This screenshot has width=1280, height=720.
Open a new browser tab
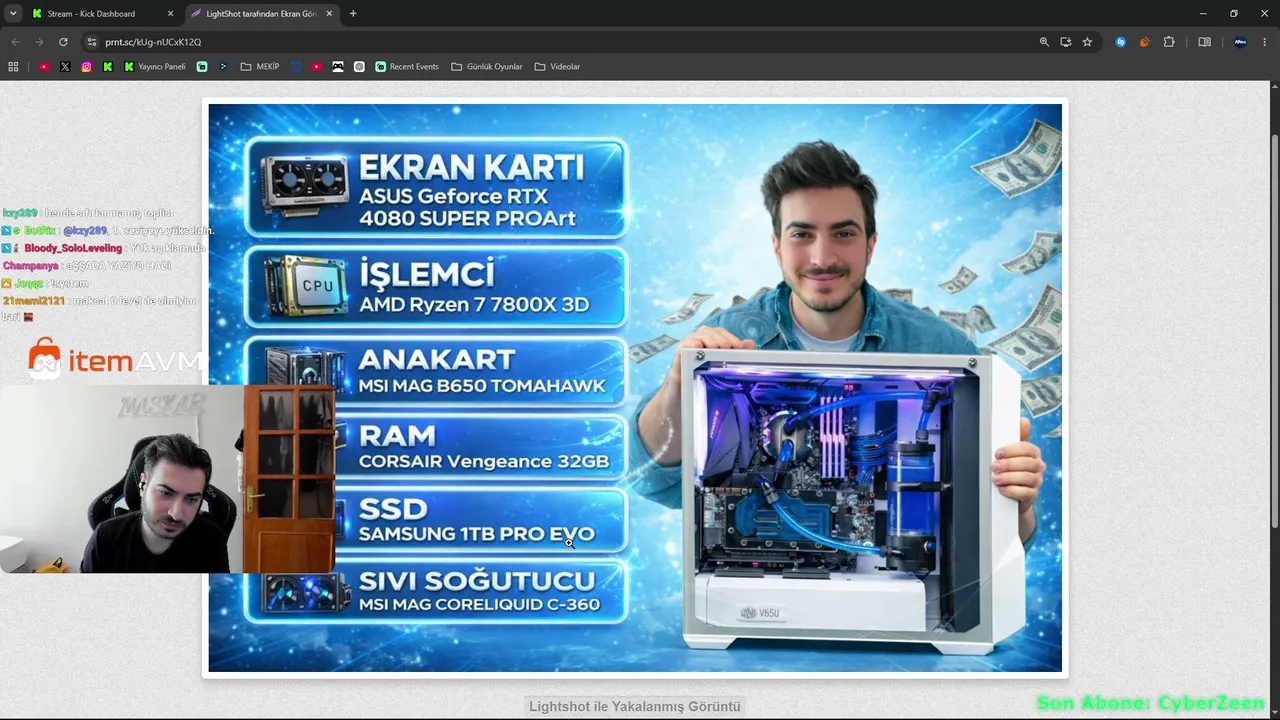tap(353, 14)
